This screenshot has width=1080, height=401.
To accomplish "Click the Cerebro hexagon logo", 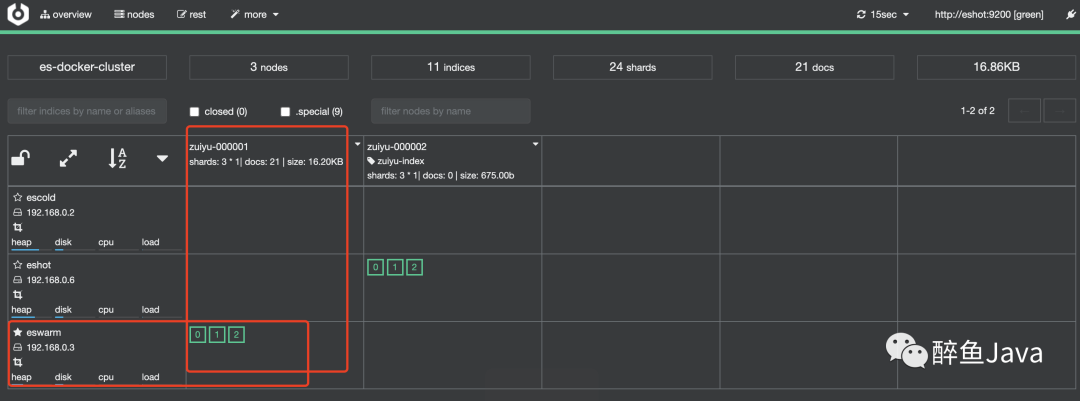I will click(19, 14).
